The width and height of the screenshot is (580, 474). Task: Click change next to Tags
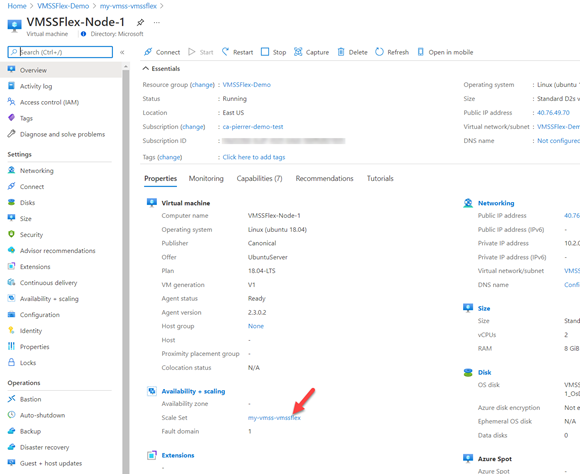(170, 157)
